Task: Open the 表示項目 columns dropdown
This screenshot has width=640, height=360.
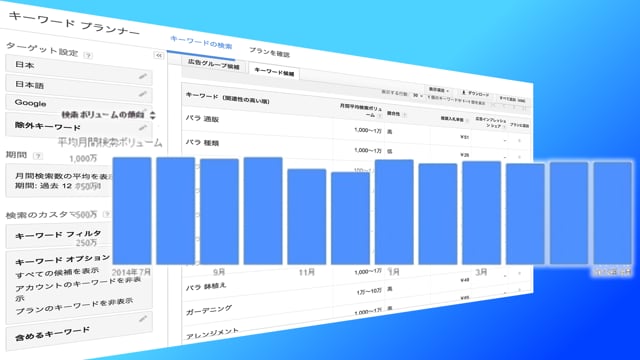Action: click(x=439, y=90)
